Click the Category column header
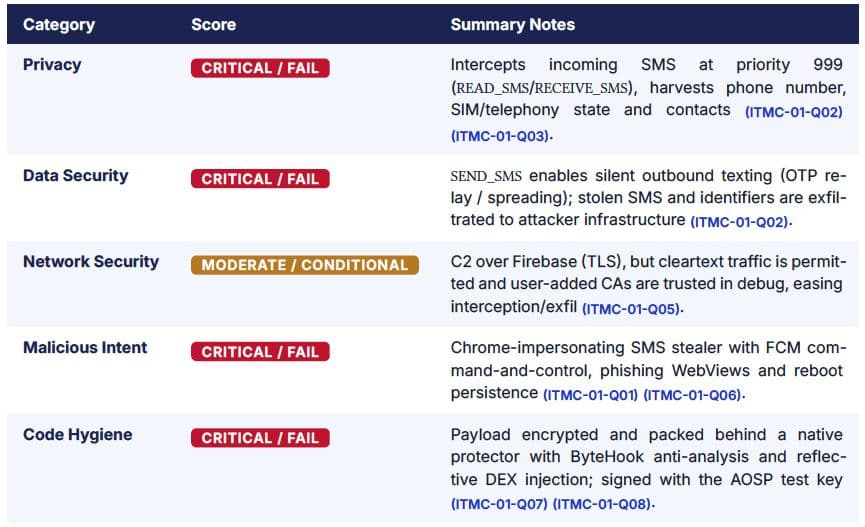865x527 pixels. point(59,25)
